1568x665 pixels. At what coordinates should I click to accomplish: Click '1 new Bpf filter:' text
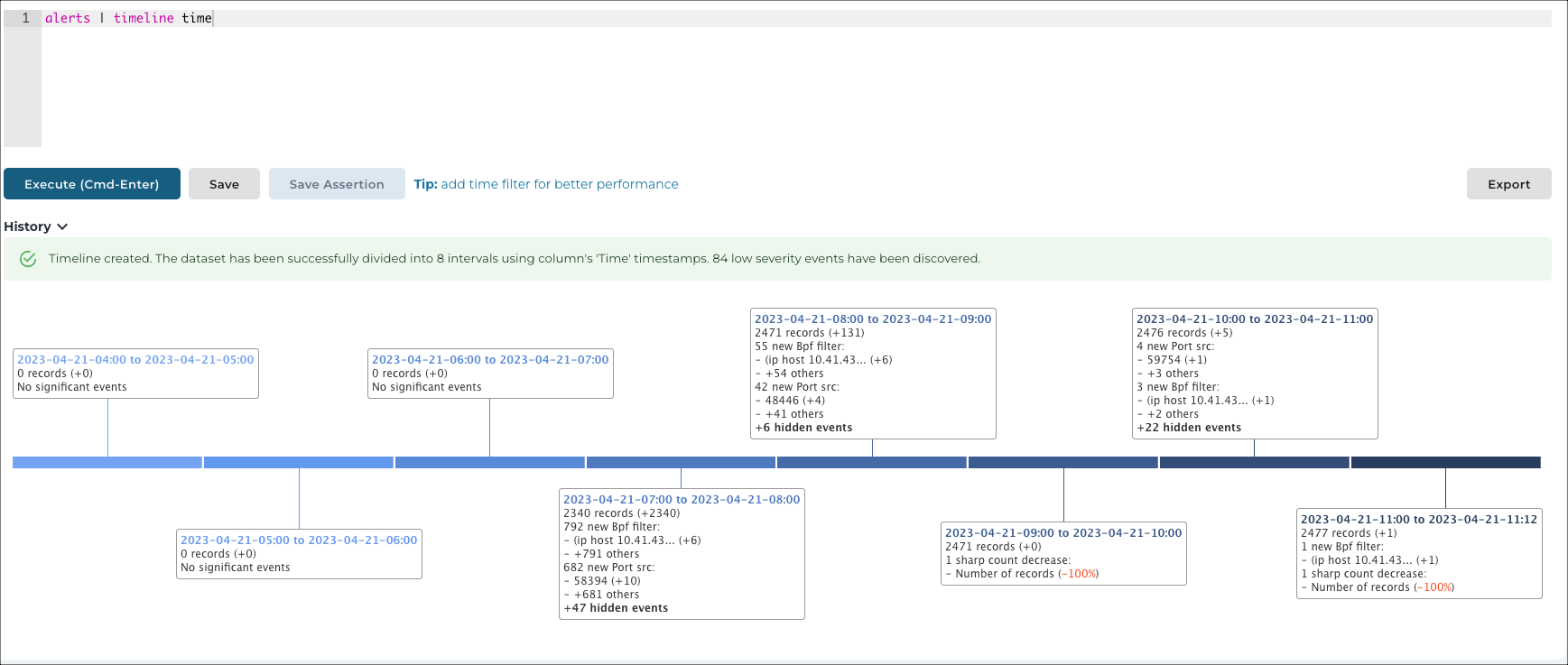(1342, 547)
